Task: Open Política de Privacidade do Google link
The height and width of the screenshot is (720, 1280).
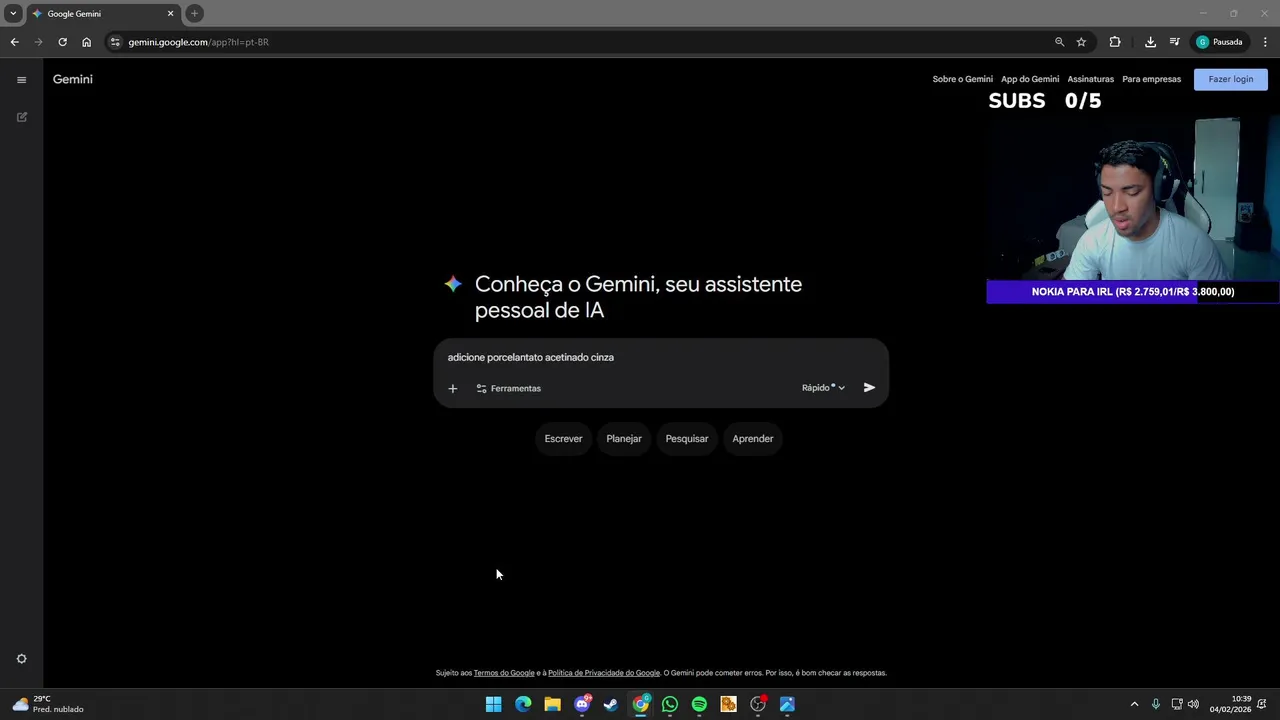Action: click(x=604, y=673)
